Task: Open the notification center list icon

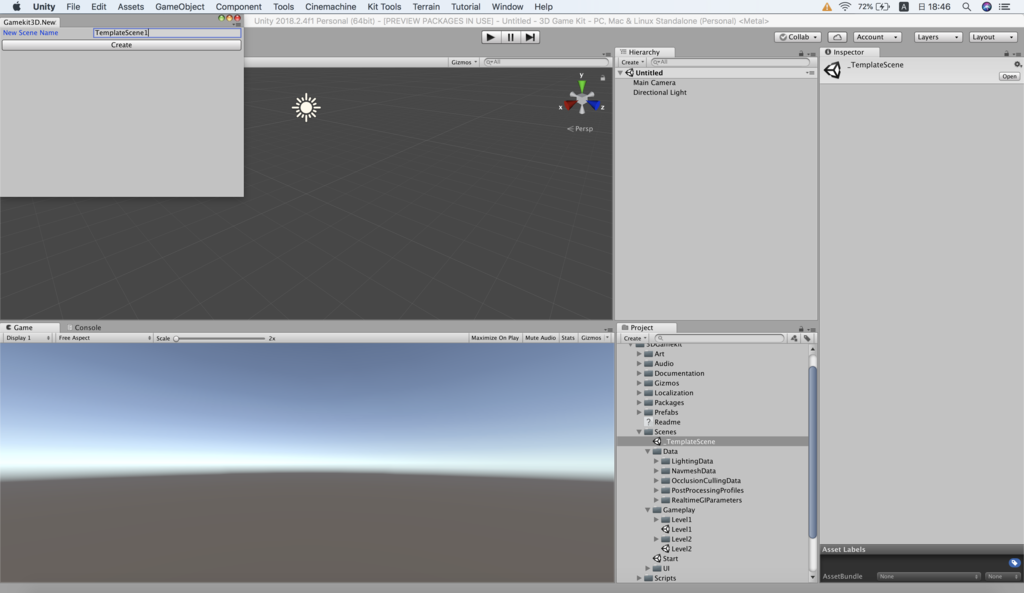Action: coord(1004,7)
